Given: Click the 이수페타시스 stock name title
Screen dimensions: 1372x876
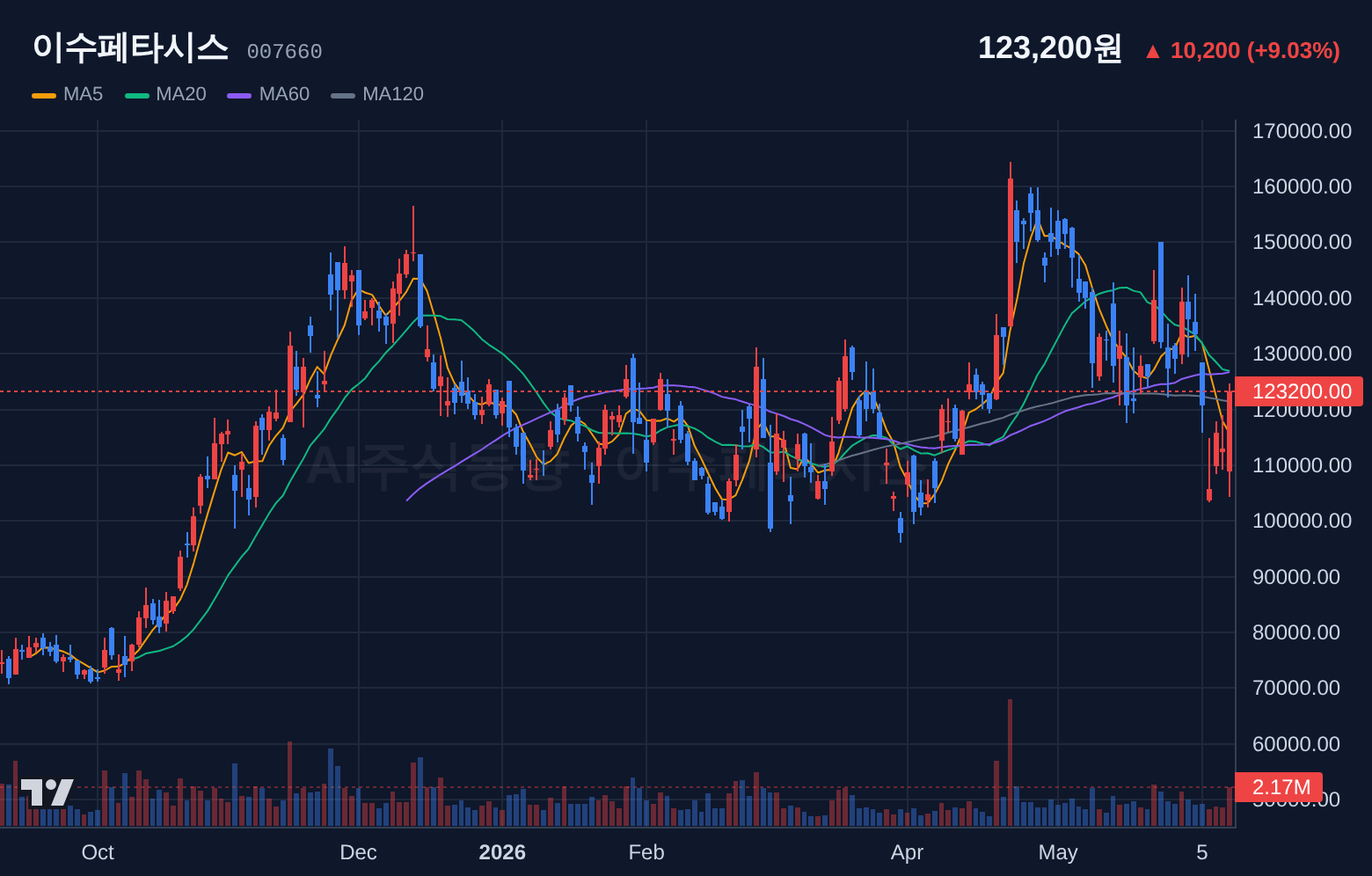Looking at the screenshot, I should [130, 47].
